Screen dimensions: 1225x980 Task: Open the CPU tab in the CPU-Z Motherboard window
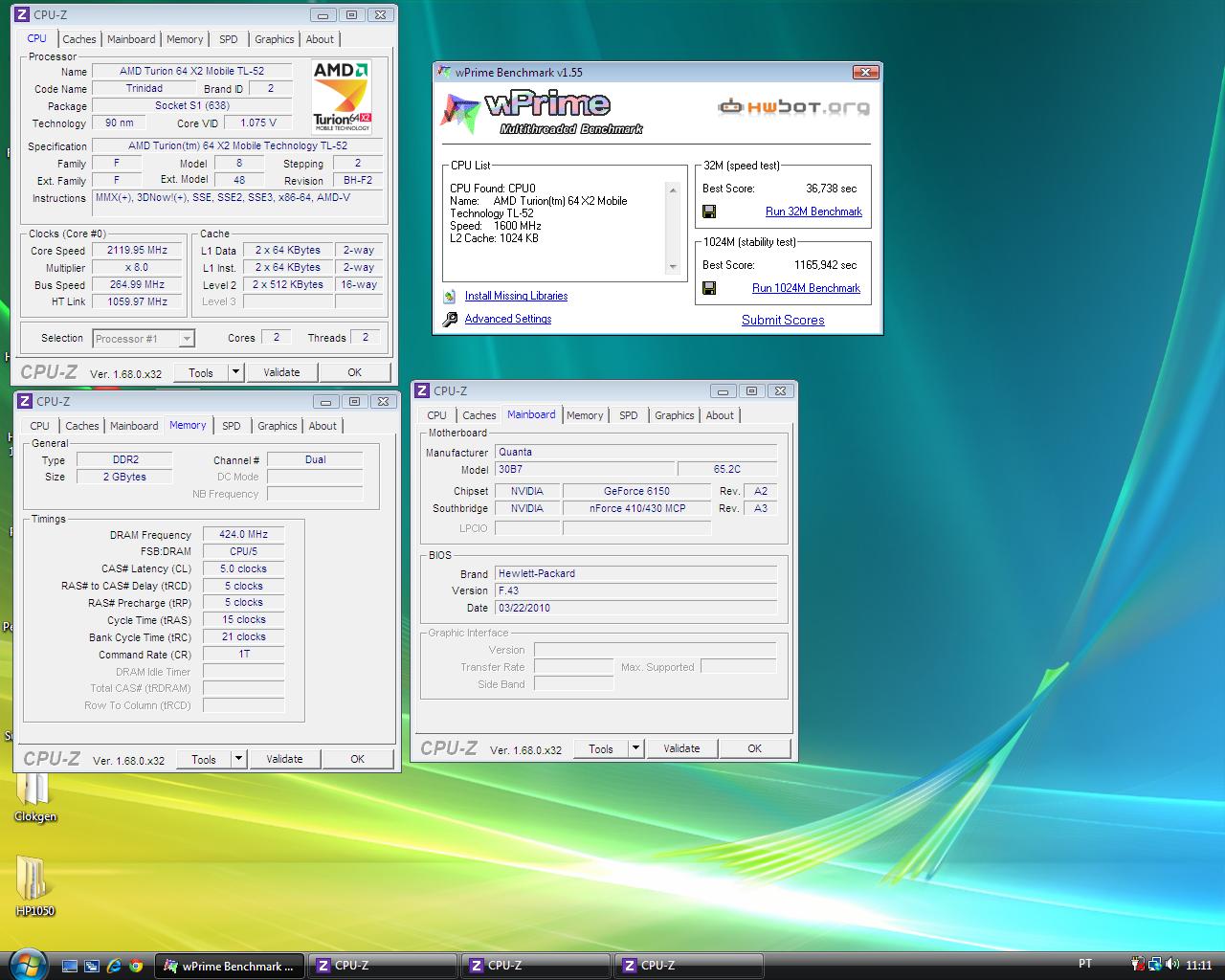pyautogui.click(x=436, y=415)
